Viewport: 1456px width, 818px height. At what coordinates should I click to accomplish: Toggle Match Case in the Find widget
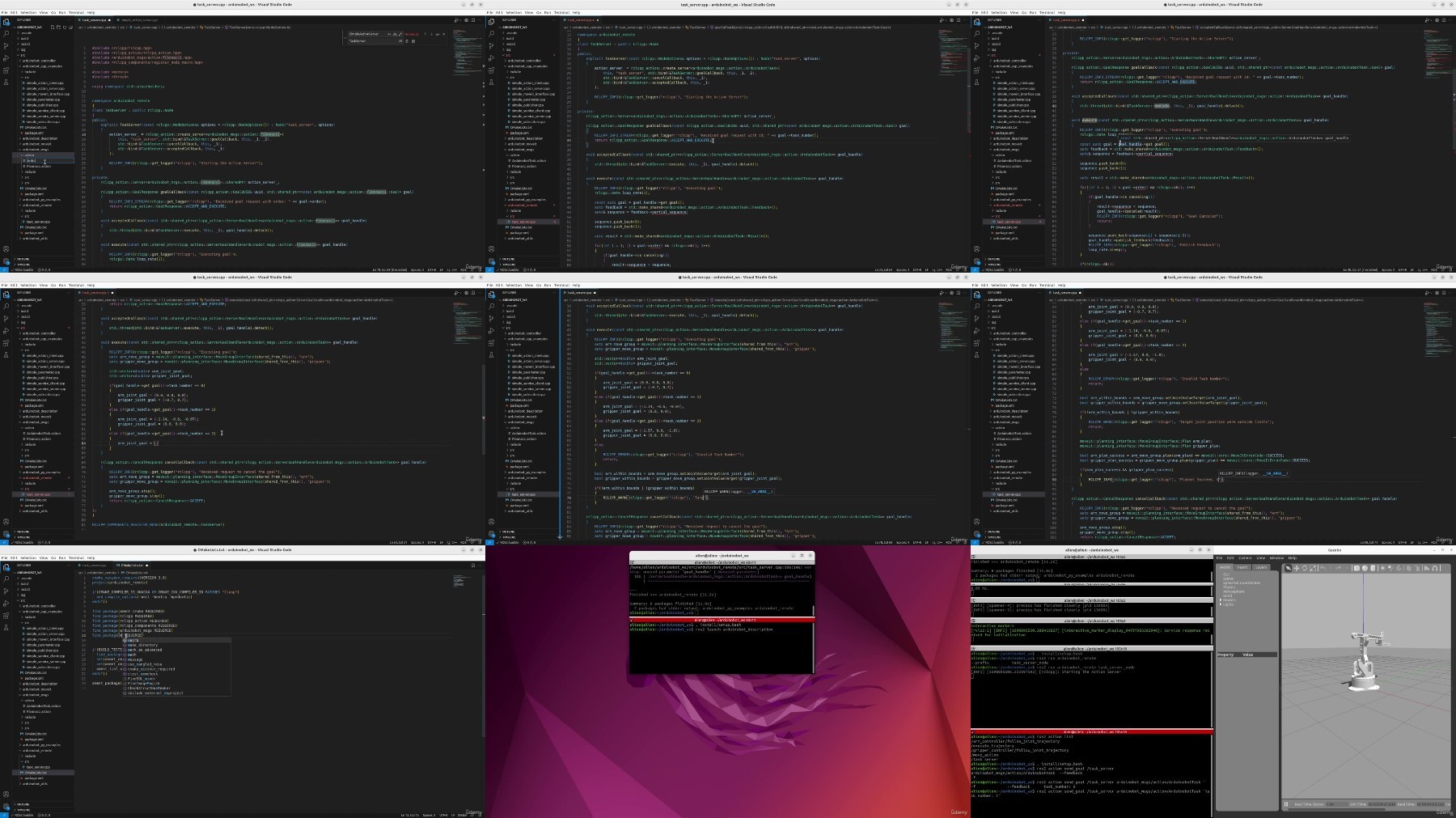[389, 34]
